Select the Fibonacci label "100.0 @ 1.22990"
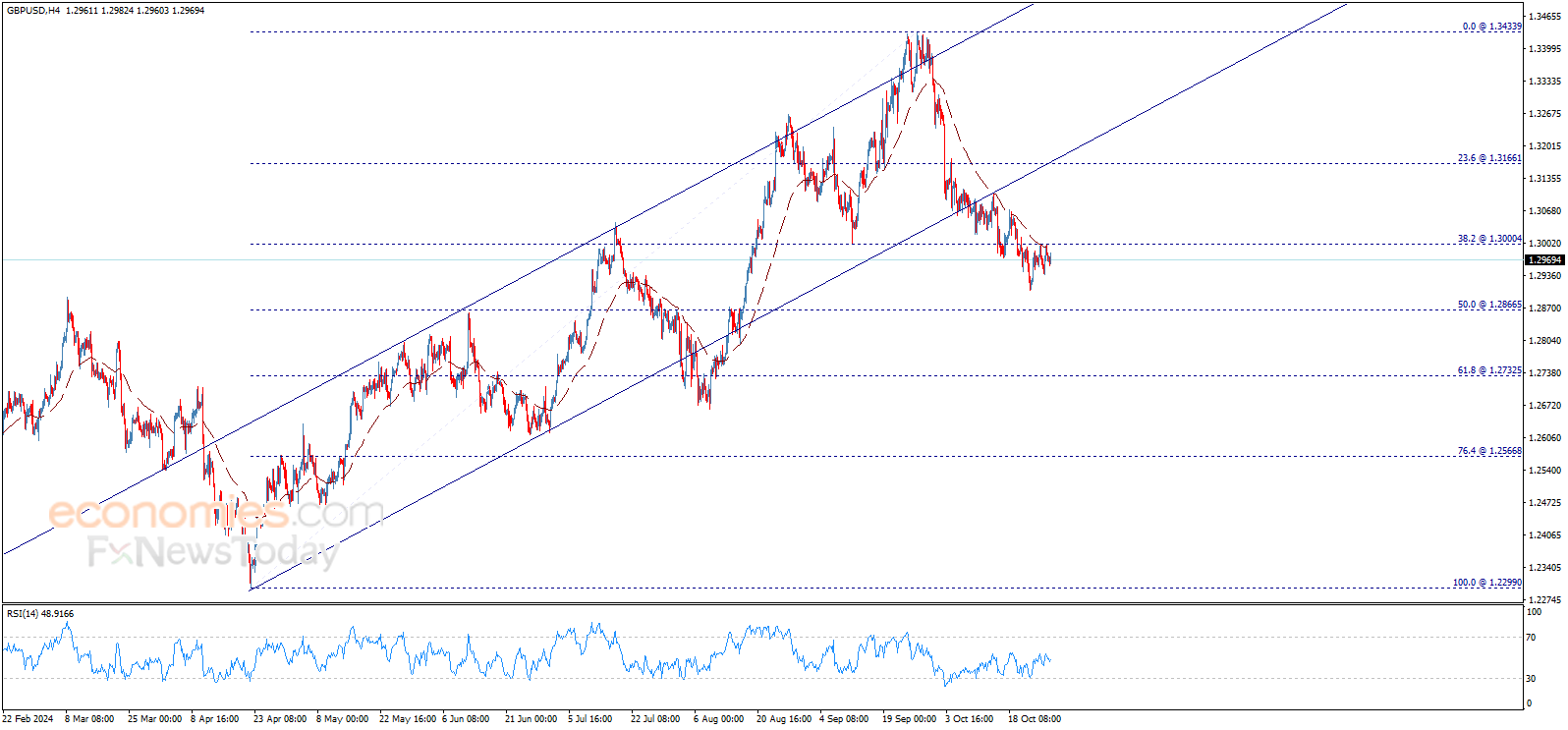The height and width of the screenshot is (730, 1568). pyautogui.click(x=1487, y=583)
